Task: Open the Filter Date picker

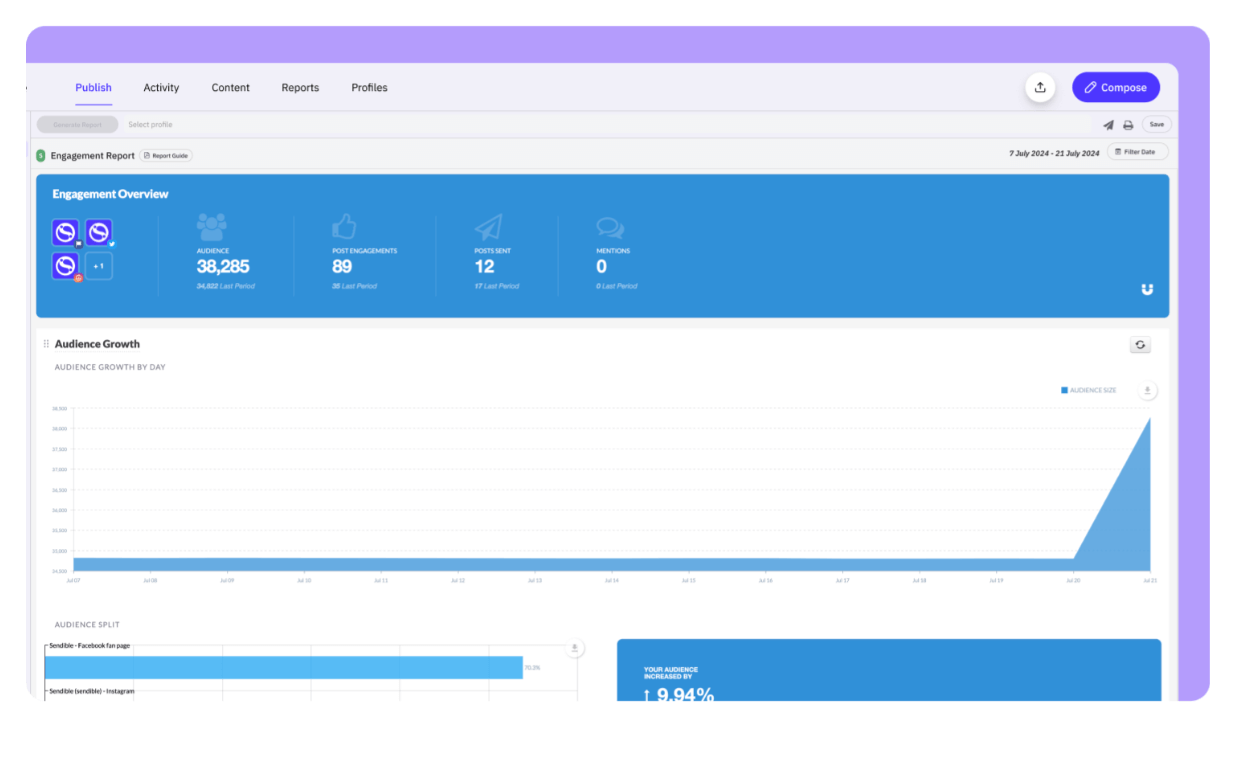Action: click(1137, 151)
